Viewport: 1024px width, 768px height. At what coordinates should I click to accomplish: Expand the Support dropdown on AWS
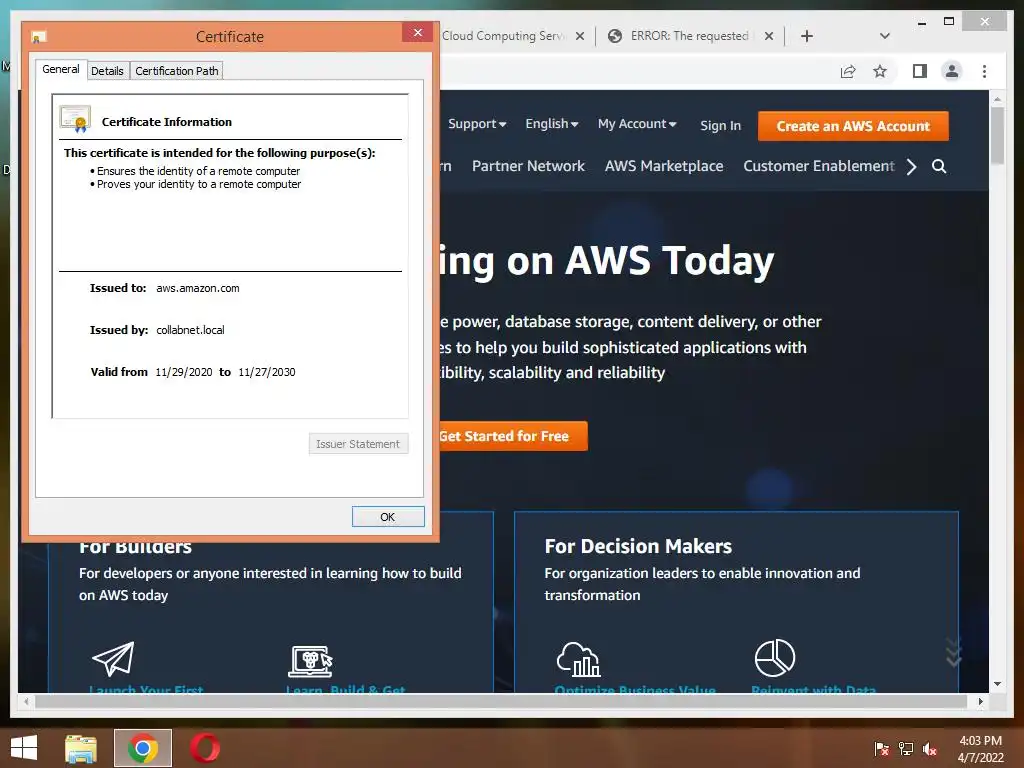pyautogui.click(x=477, y=124)
